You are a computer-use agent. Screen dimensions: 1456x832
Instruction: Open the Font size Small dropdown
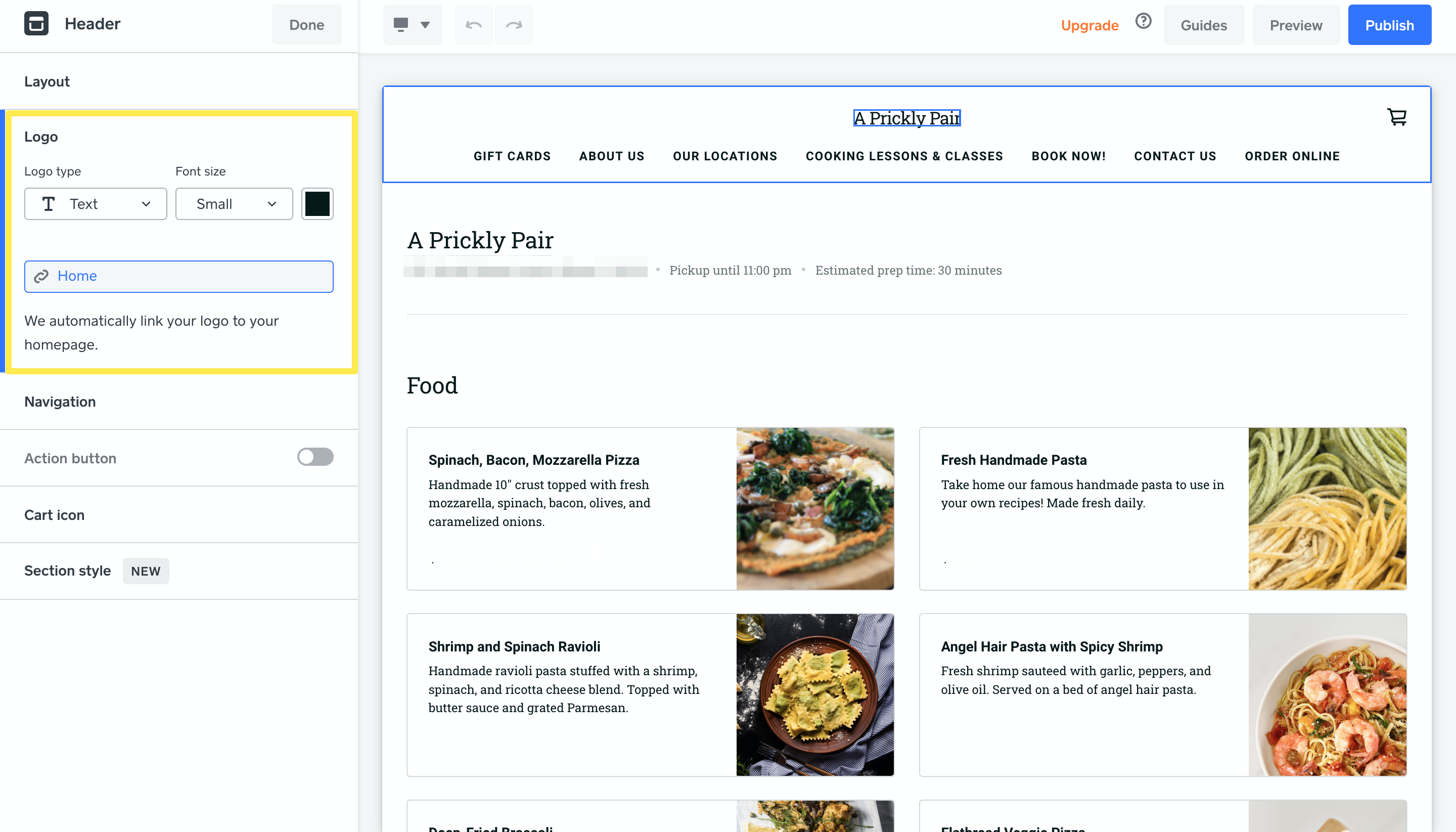(234, 204)
